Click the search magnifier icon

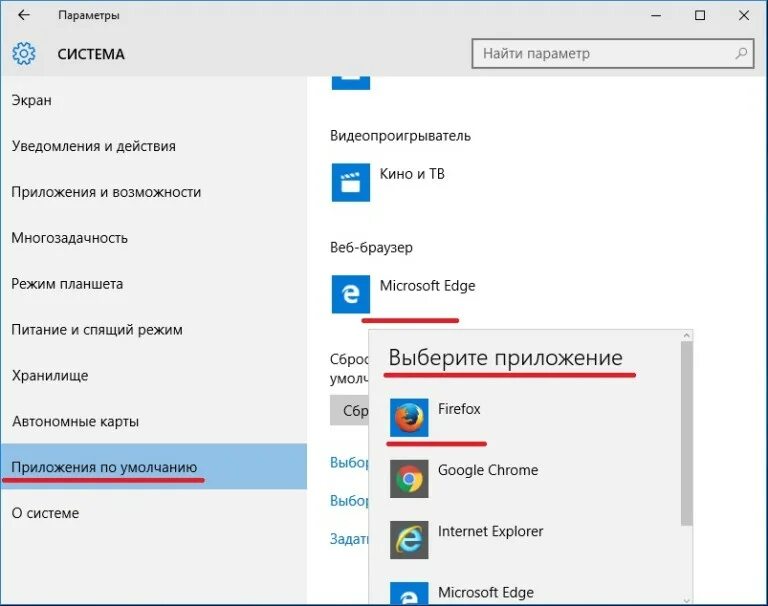pos(741,53)
